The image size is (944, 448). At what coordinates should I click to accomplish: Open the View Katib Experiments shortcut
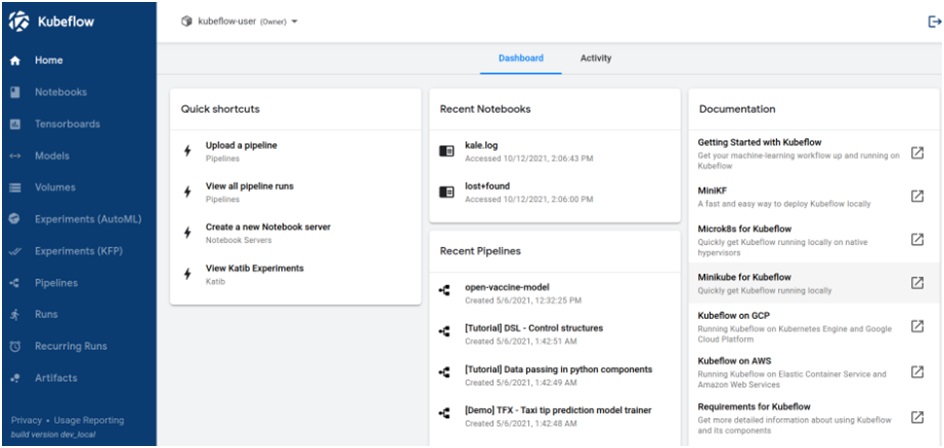point(254,268)
